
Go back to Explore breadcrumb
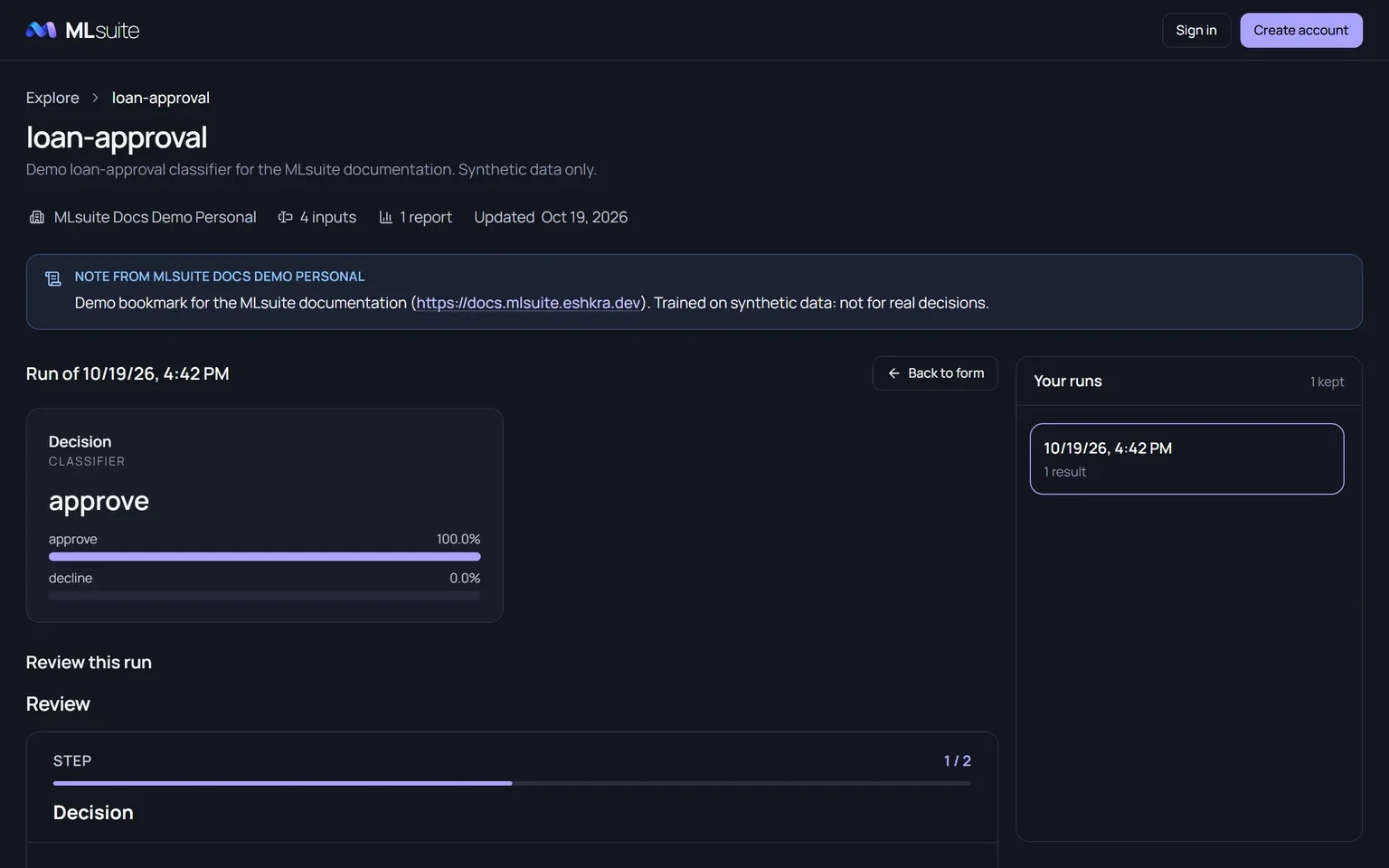52,98
